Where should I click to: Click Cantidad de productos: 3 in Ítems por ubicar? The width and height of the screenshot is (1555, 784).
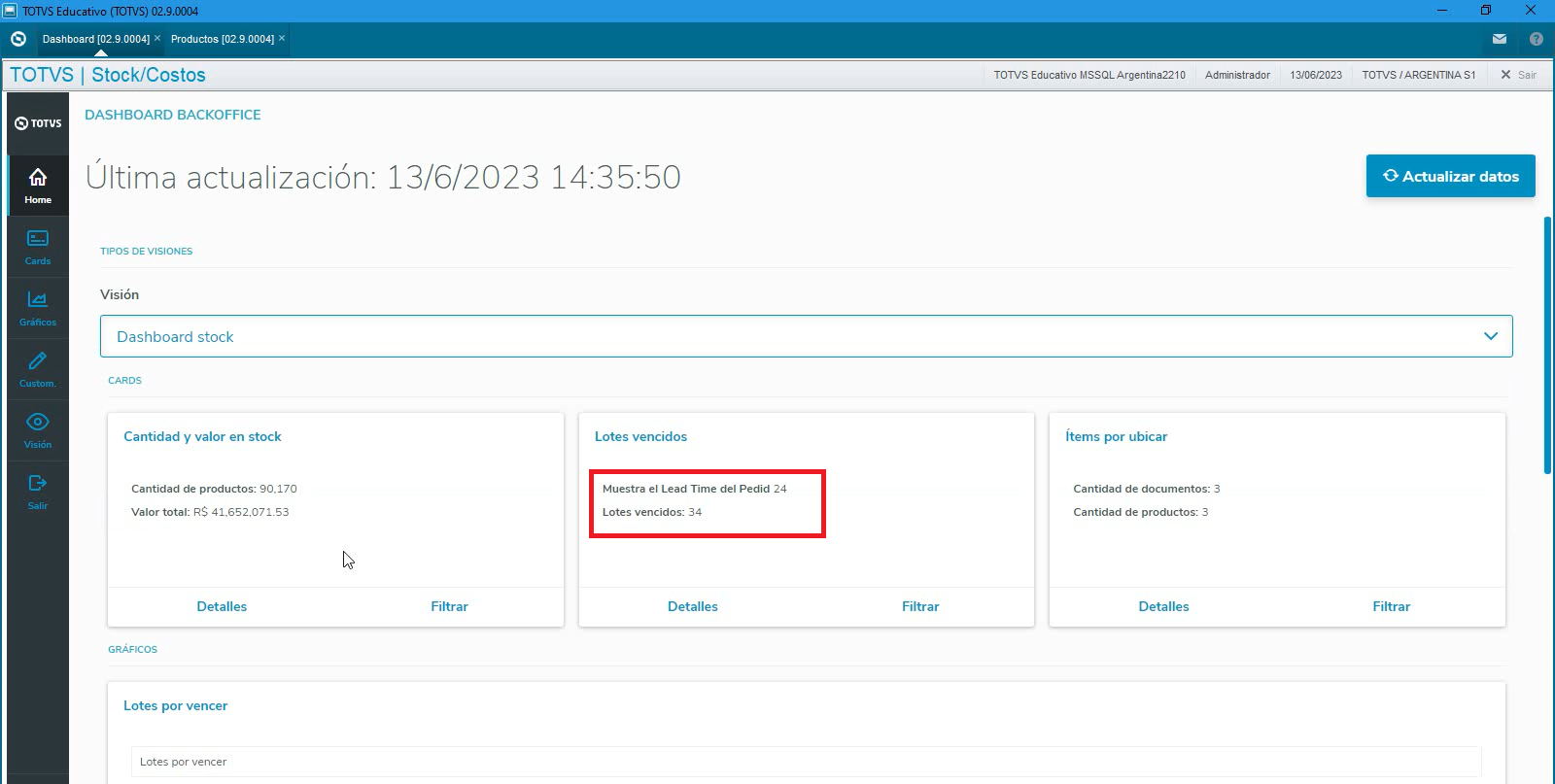(1141, 512)
